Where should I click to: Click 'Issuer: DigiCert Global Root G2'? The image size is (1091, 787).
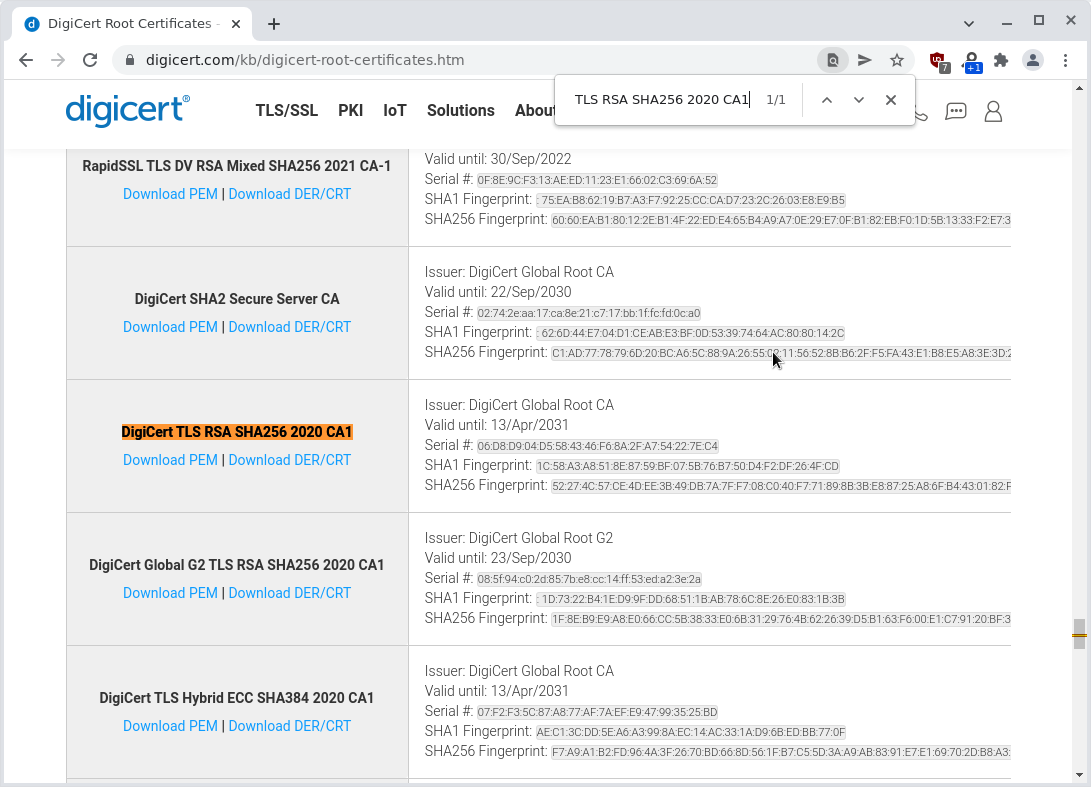(x=518, y=538)
